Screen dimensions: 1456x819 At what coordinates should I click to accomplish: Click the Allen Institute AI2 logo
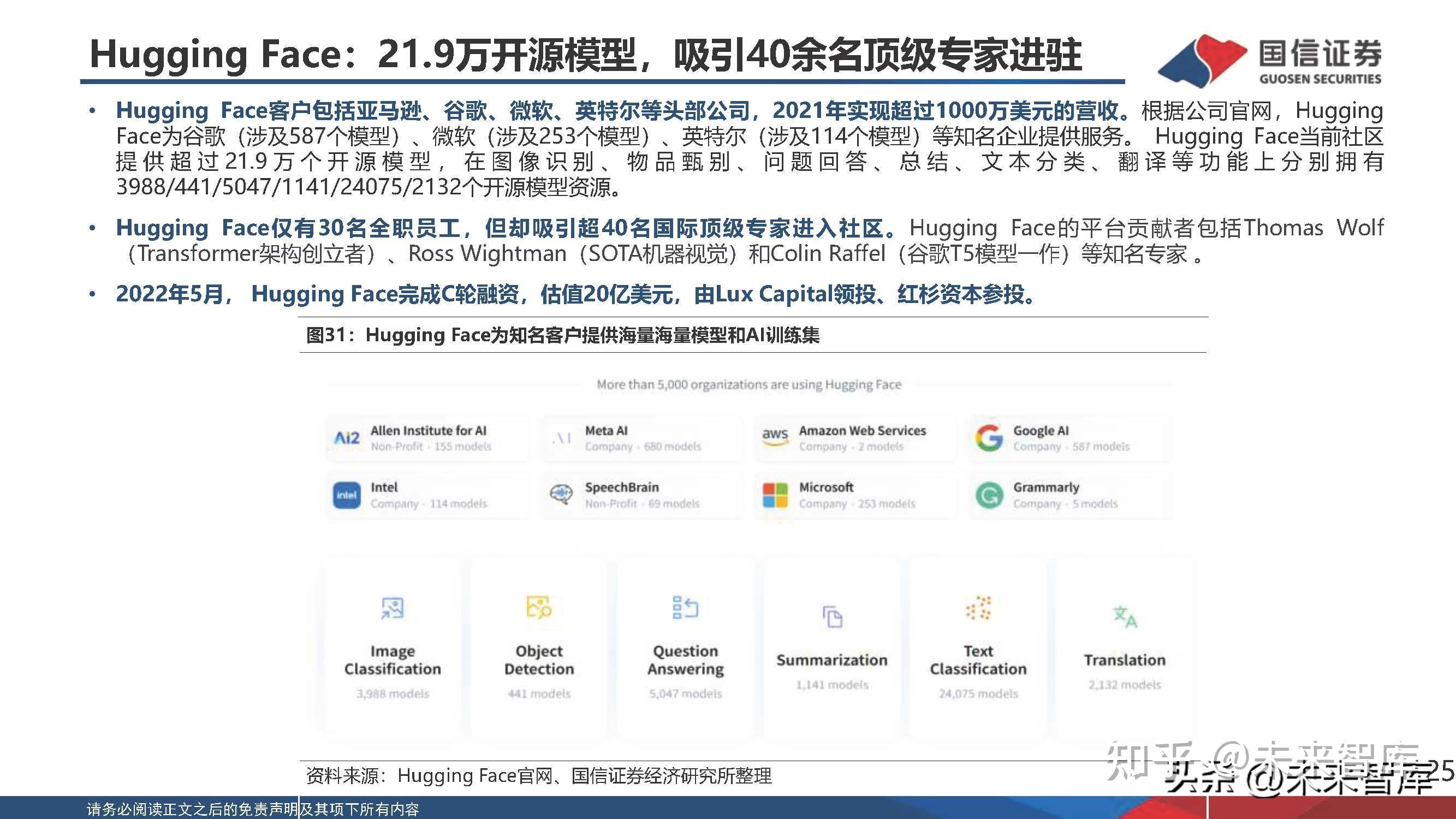coord(347,438)
